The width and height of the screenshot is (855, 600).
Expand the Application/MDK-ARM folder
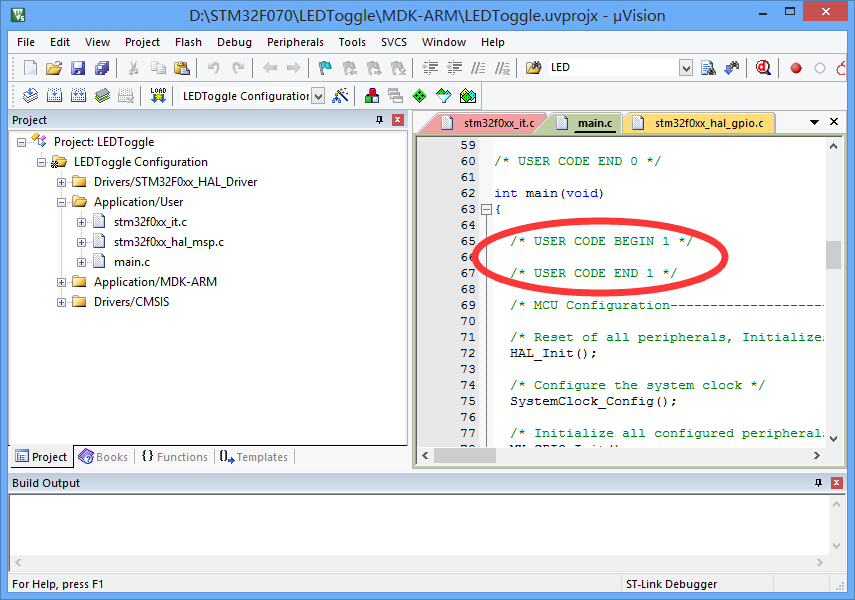pyautogui.click(x=62, y=283)
